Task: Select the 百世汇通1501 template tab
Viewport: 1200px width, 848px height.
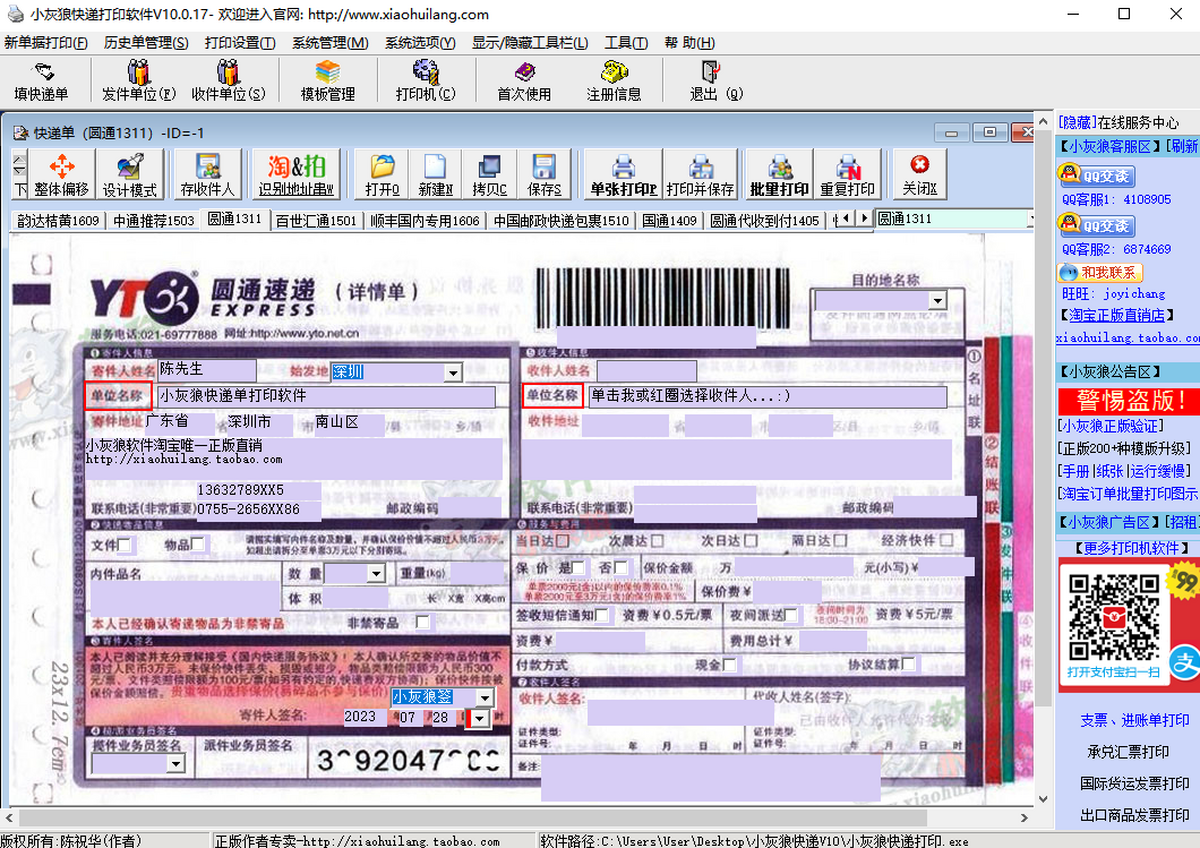Action: click(316, 220)
